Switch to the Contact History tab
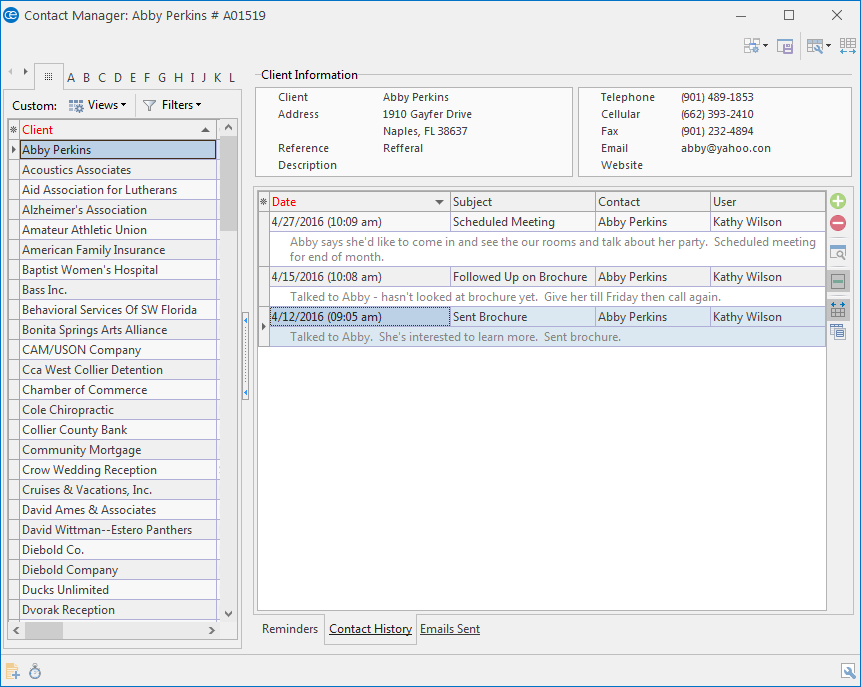This screenshot has height=687, width=861. pyautogui.click(x=371, y=629)
